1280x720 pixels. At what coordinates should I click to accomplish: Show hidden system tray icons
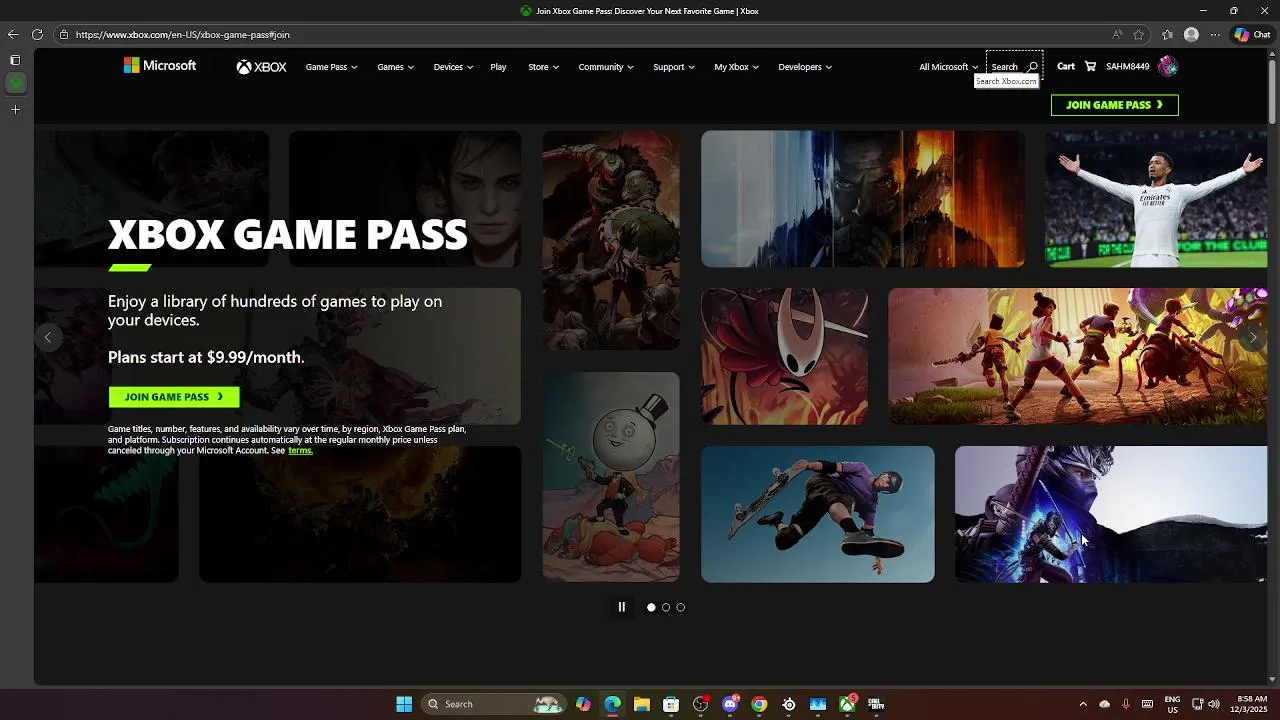coord(1083,704)
